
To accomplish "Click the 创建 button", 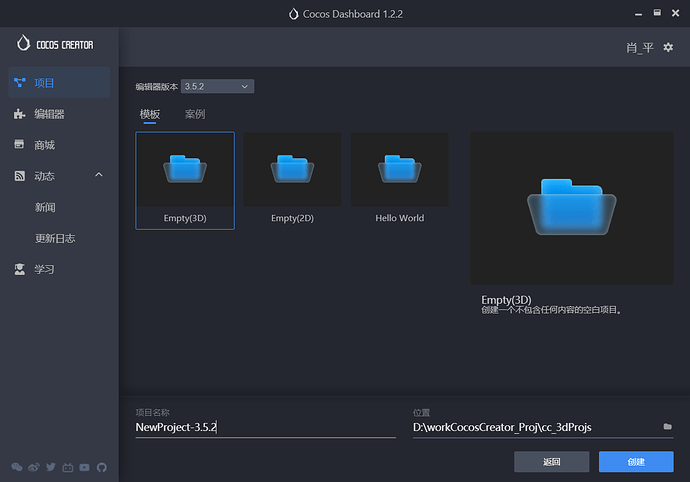I will point(636,461).
